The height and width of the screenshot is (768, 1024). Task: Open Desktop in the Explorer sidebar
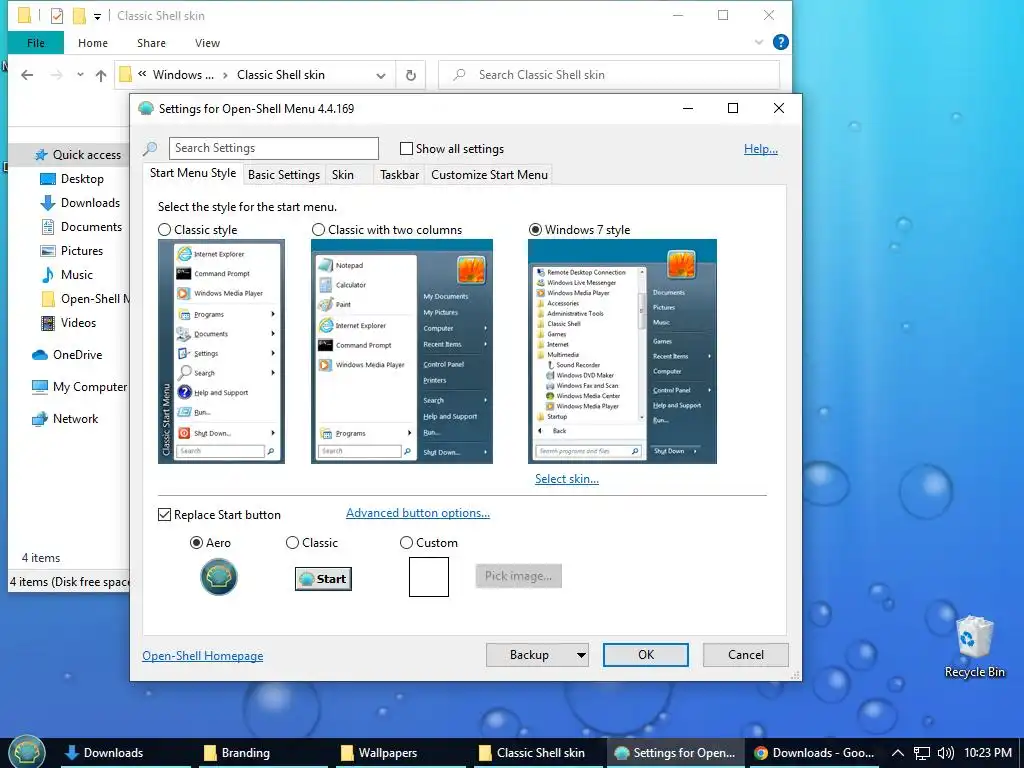[72, 179]
